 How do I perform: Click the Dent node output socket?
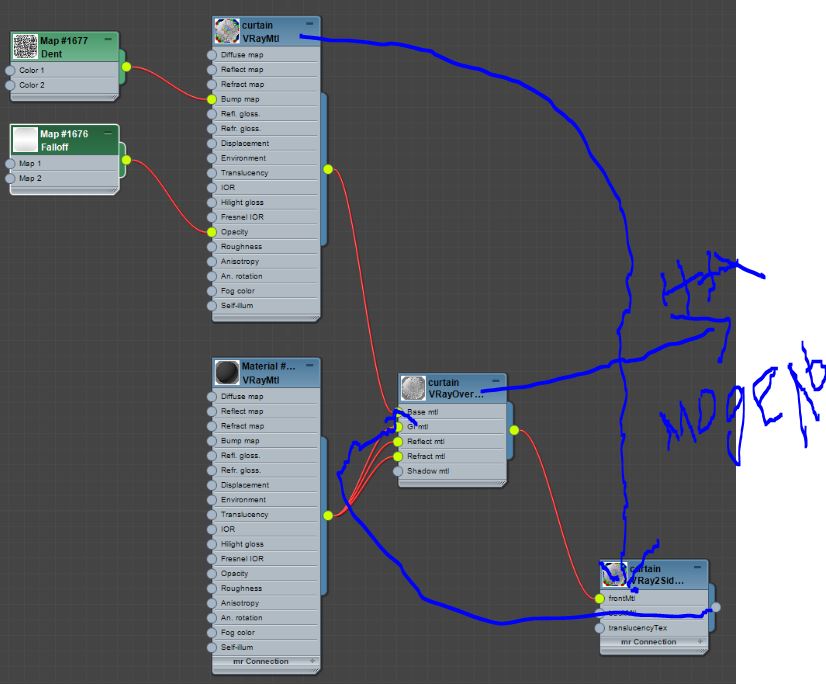click(x=126, y=67)
